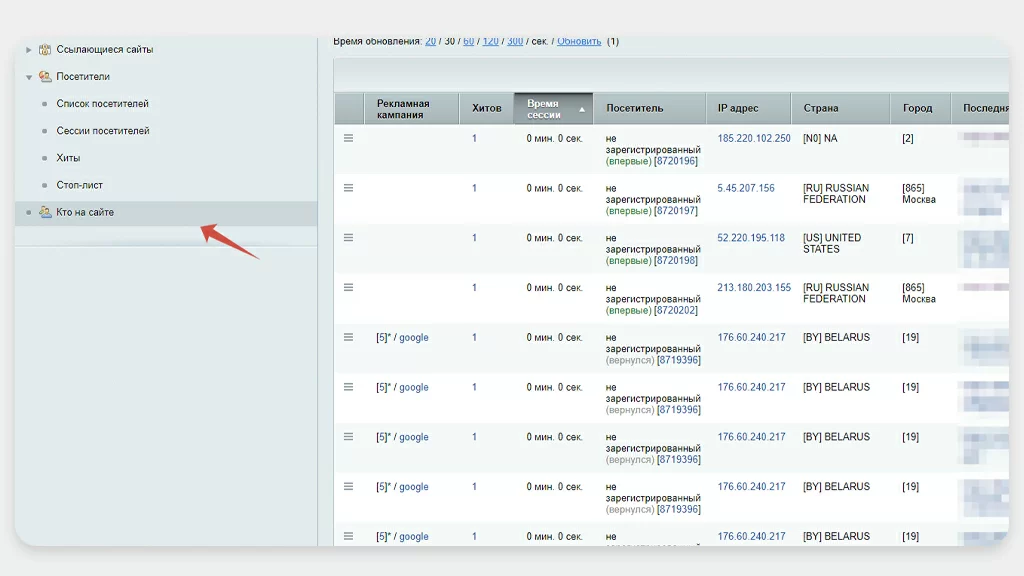The height and width of the screenshot is (576, 1024).
Task: Click the Обновить refresh link
Action: coord(579,41)
